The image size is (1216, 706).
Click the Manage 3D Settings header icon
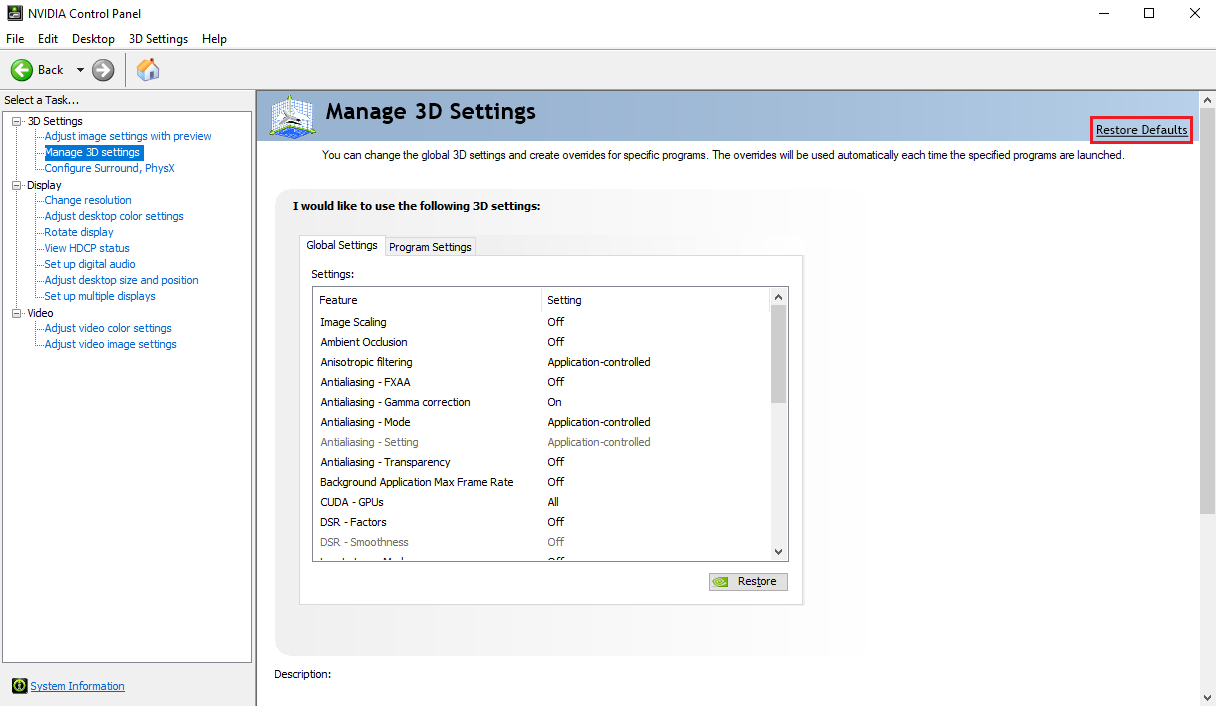[x=293, y=116]
